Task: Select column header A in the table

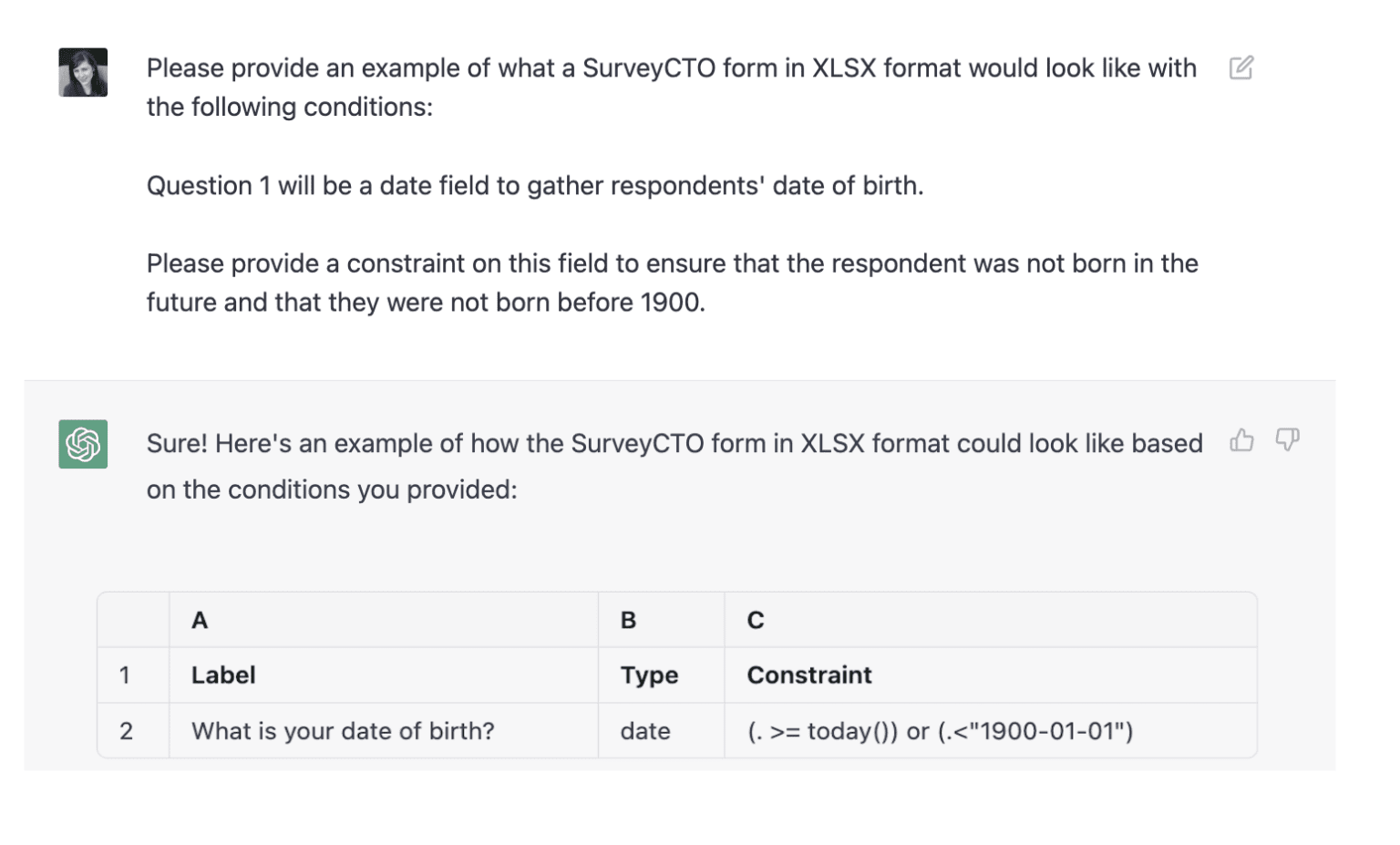Action: click(199, 621)
